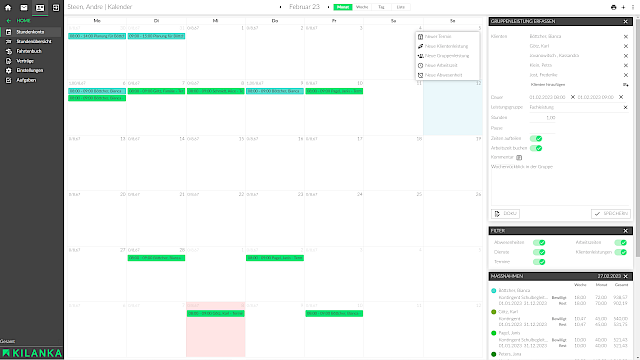Click Klienten hinzufügen field

pos(575,84)
